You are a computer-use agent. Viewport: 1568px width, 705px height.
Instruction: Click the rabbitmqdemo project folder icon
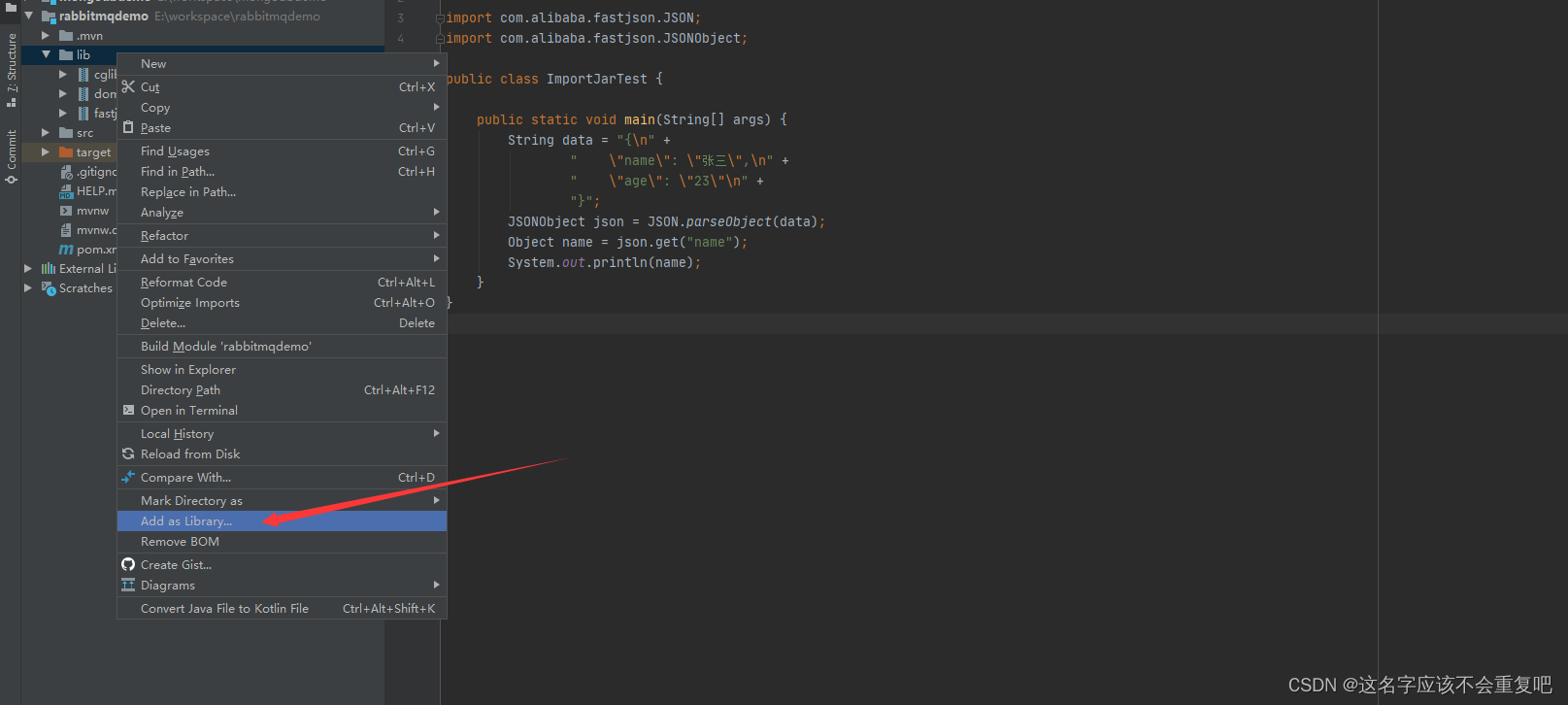[x=49, y=17]
